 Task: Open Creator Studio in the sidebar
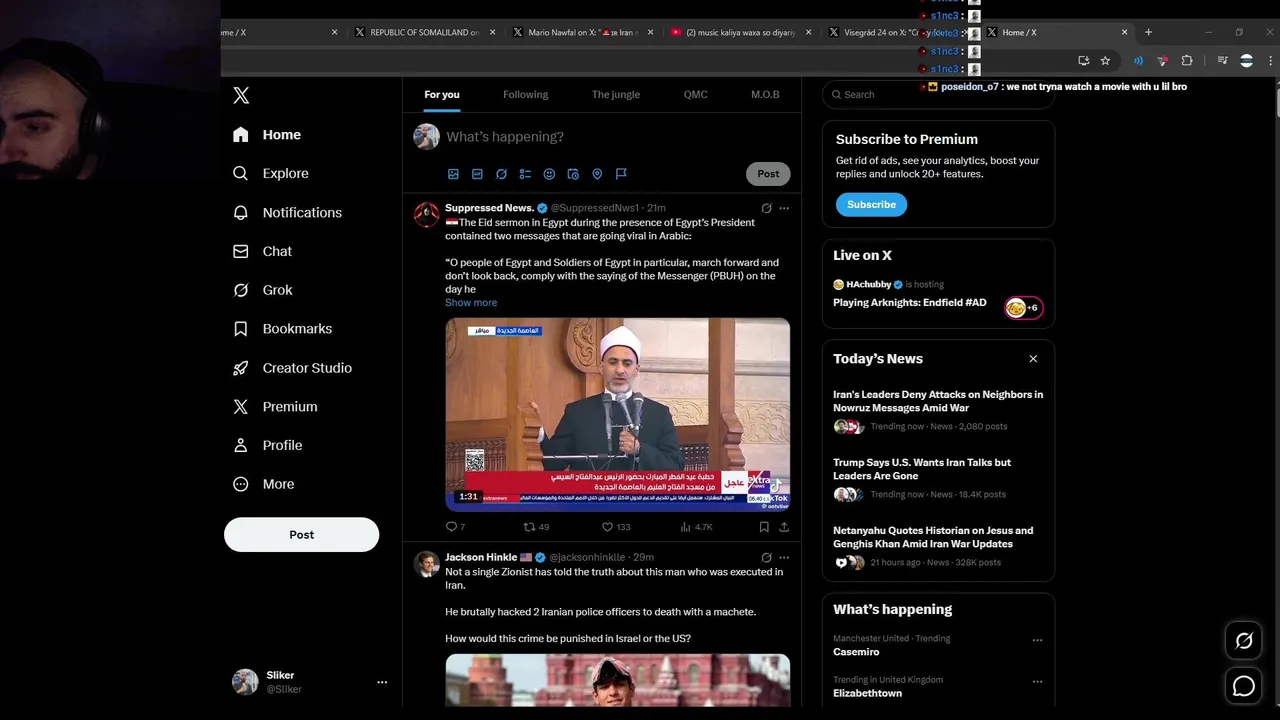coord(293,368)
